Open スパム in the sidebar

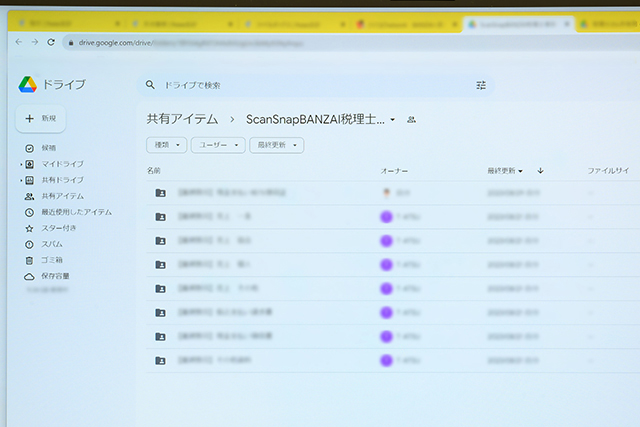coord(52,244)
